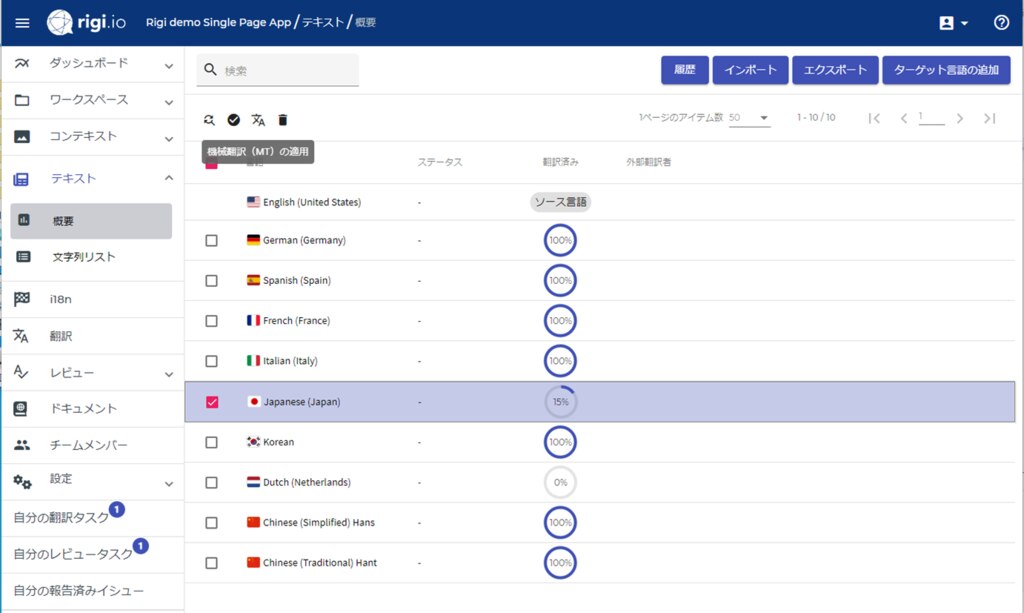
Task: Uncheck the Japanese (Japan) checkbox
Action: coord(211,402)
